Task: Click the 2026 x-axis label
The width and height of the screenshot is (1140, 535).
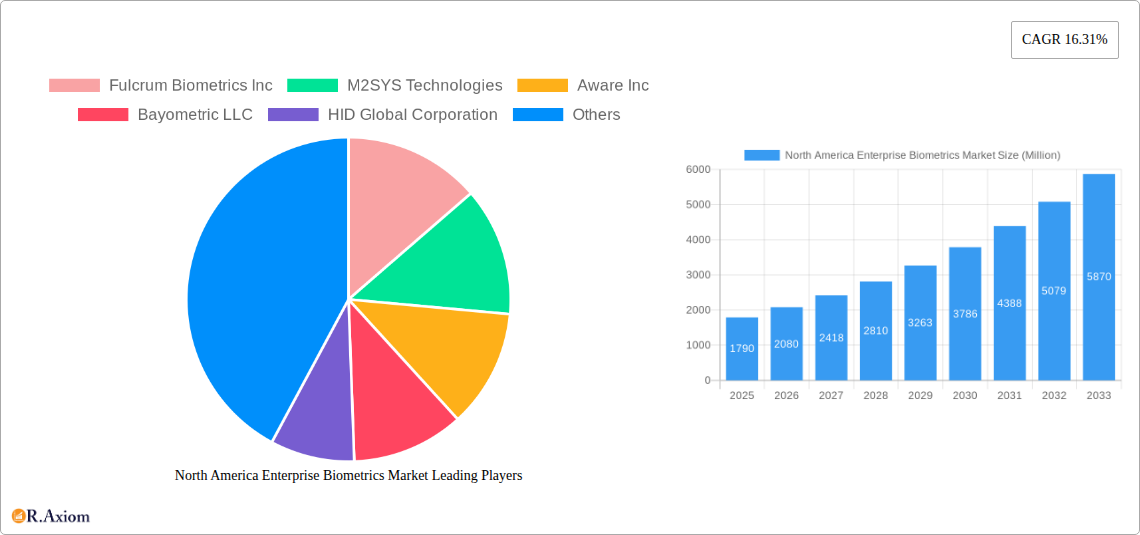Action: click(787, 396)
